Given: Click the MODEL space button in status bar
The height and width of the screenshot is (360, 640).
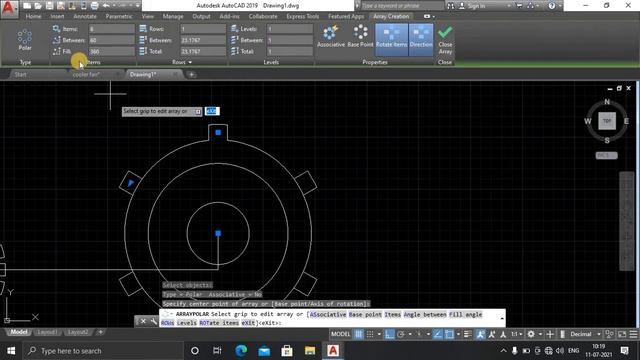Looking at the screenshot, I should tap(340, 334).
